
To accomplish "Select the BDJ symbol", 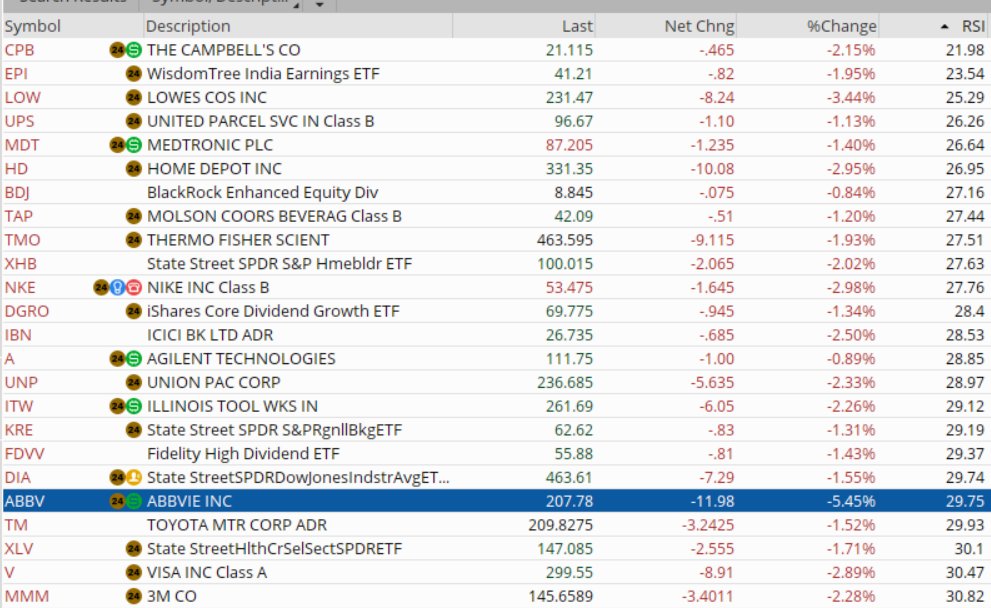I will click(x=17, y=193).
